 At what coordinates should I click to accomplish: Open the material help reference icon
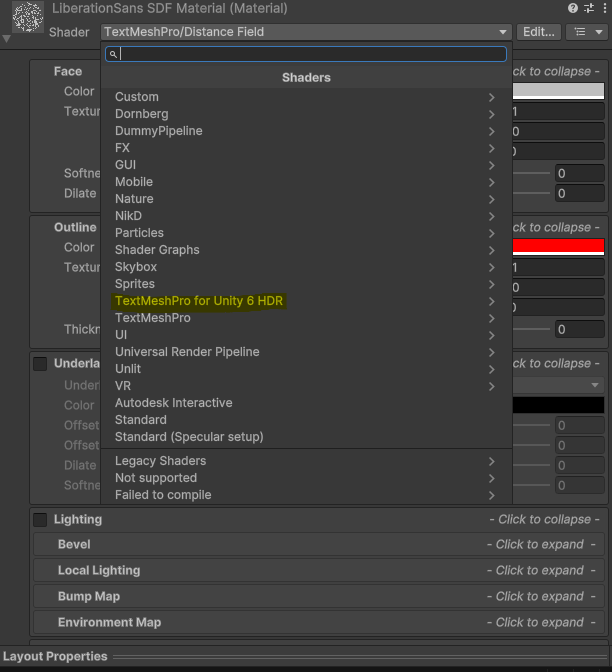(573, 8)
